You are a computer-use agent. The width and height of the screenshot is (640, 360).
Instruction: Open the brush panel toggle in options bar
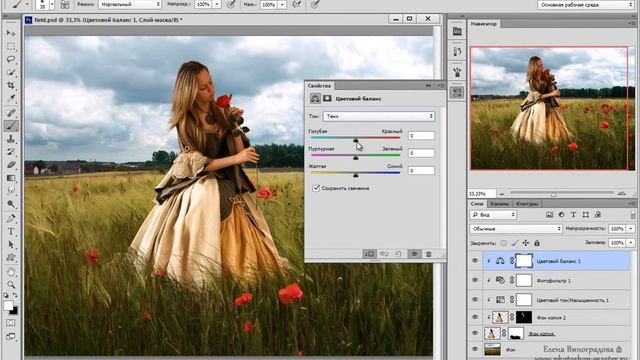point(64,5)
